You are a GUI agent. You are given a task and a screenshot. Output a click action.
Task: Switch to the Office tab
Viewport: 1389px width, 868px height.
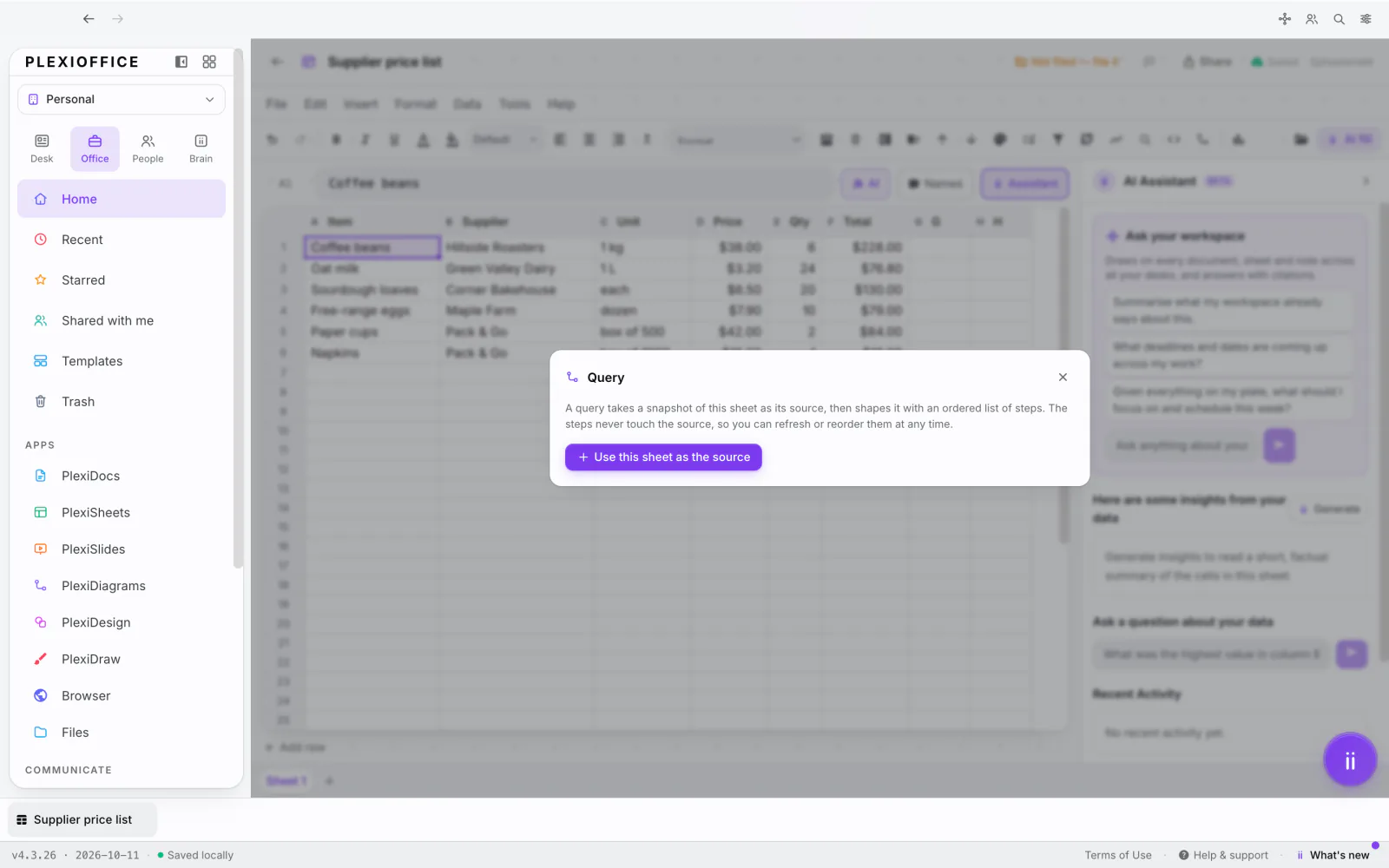95,148
